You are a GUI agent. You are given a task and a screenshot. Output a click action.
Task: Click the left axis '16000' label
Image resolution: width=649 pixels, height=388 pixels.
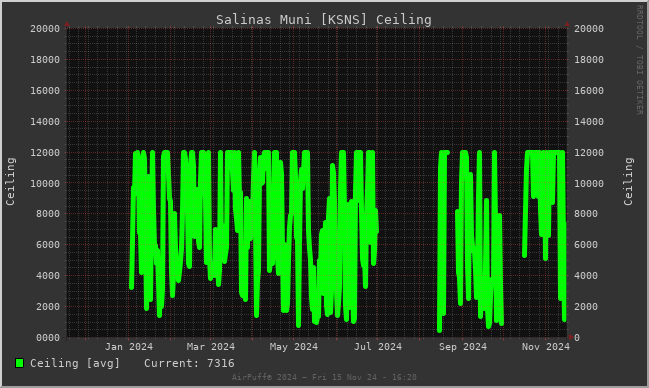click(45, 91)
